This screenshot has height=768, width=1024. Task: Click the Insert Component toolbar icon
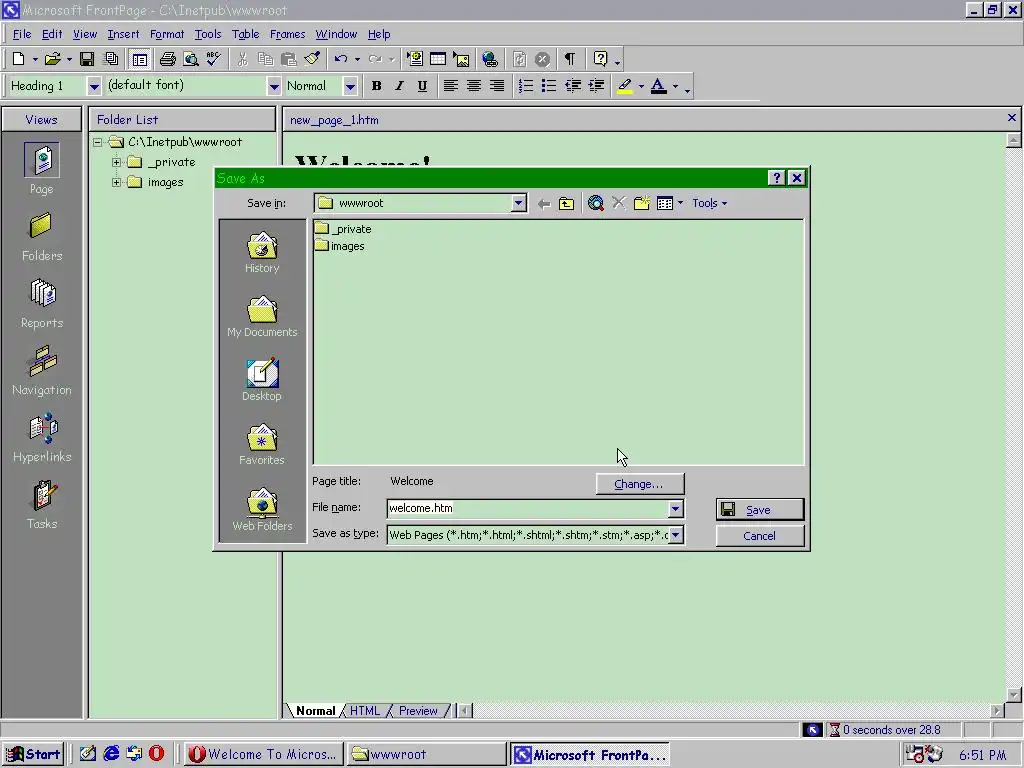point(415,59)
